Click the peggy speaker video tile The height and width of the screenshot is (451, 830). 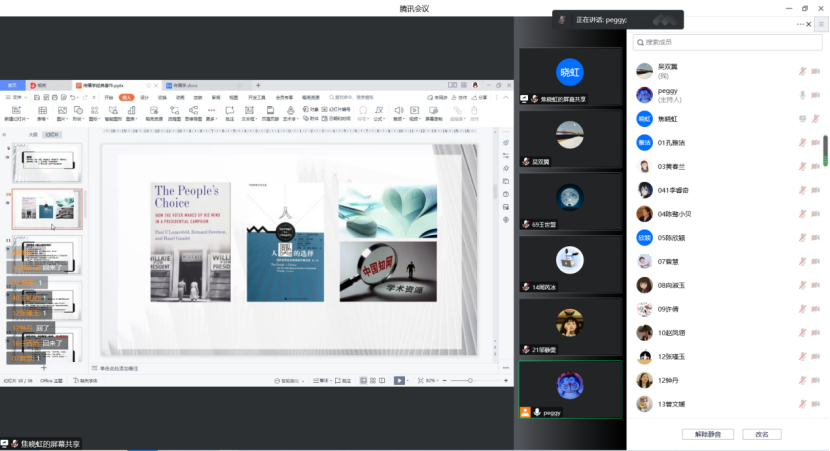click(569, 388)
